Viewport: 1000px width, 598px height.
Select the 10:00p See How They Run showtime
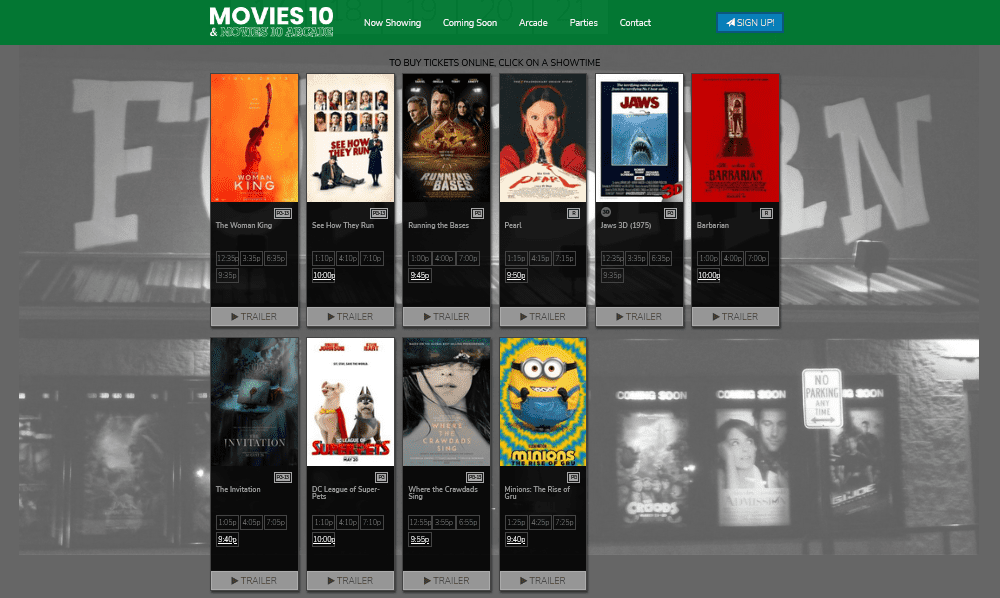click(323, 275)
